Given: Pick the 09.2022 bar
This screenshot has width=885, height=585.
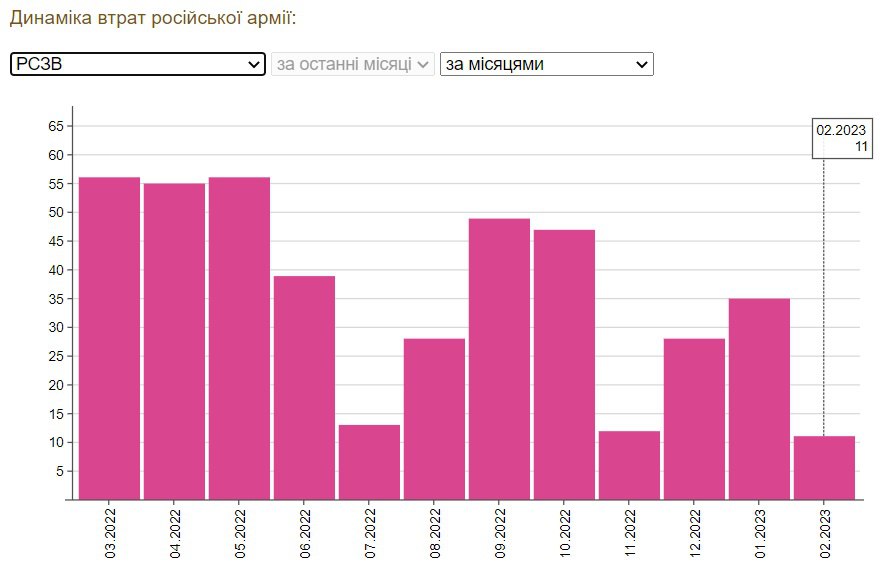Looking at the screenshot, I should click(500, 359).
